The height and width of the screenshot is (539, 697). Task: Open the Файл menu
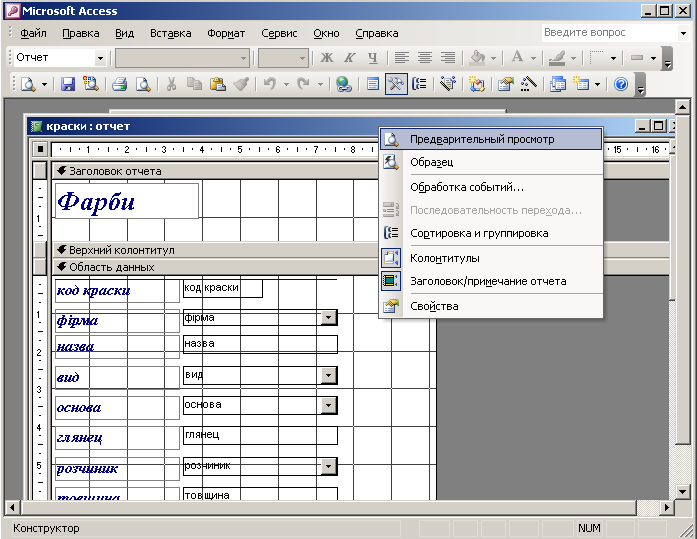tap(33, 33)
